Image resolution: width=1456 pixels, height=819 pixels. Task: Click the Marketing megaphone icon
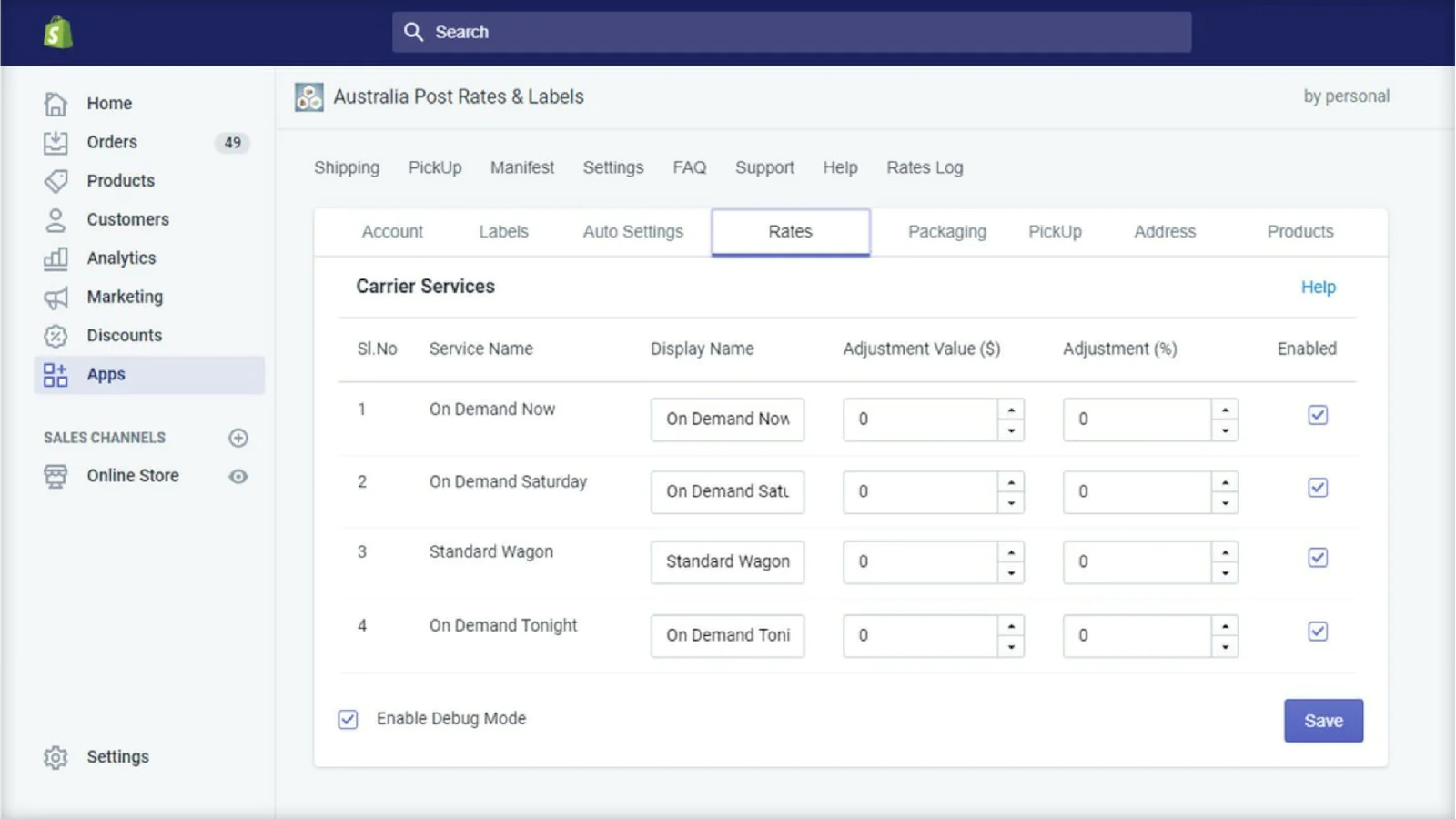[x=56, y=298]
